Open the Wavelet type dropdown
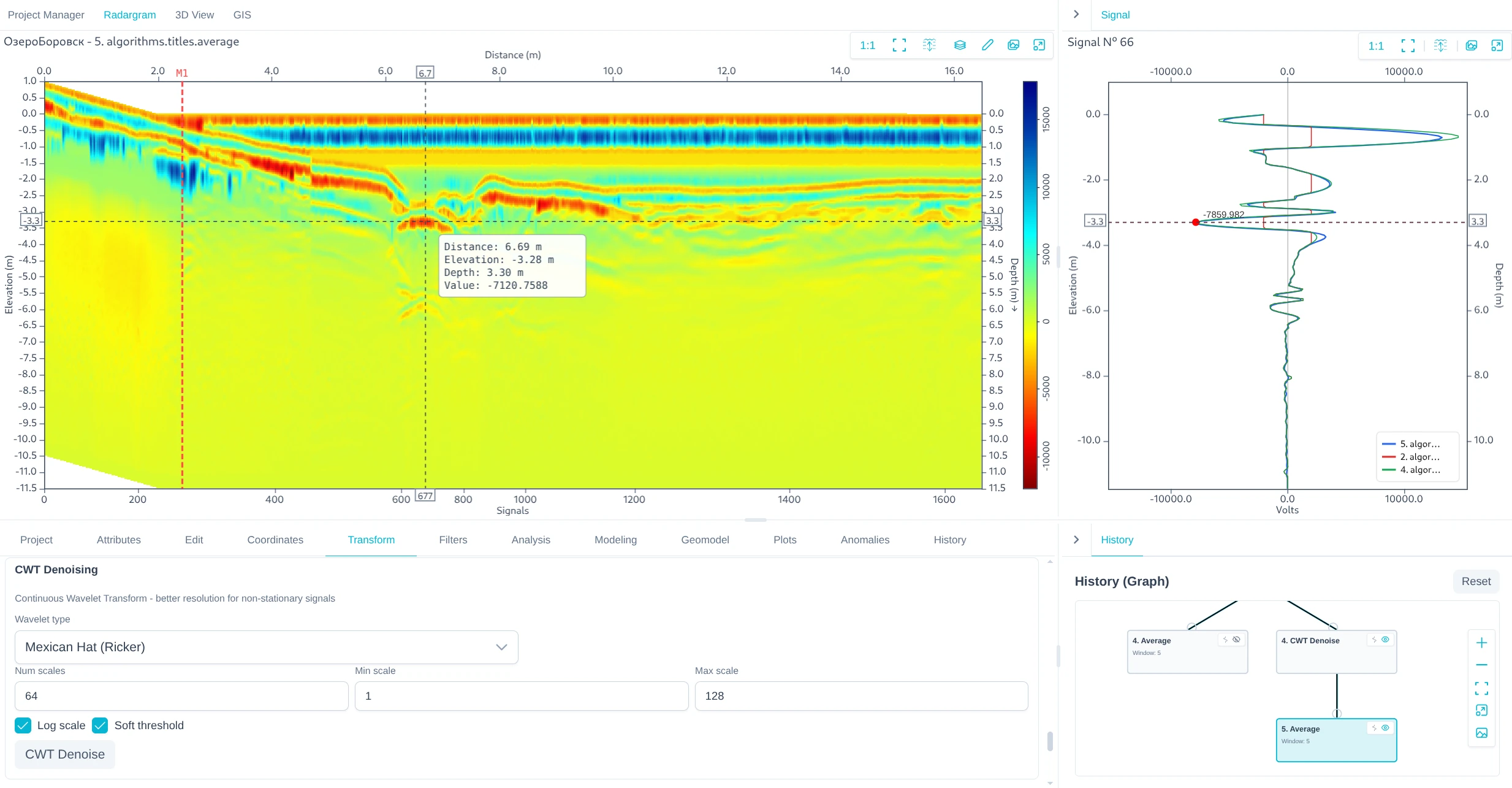The height and width of the screenshot is (788, 1512). tap(266, 647)
